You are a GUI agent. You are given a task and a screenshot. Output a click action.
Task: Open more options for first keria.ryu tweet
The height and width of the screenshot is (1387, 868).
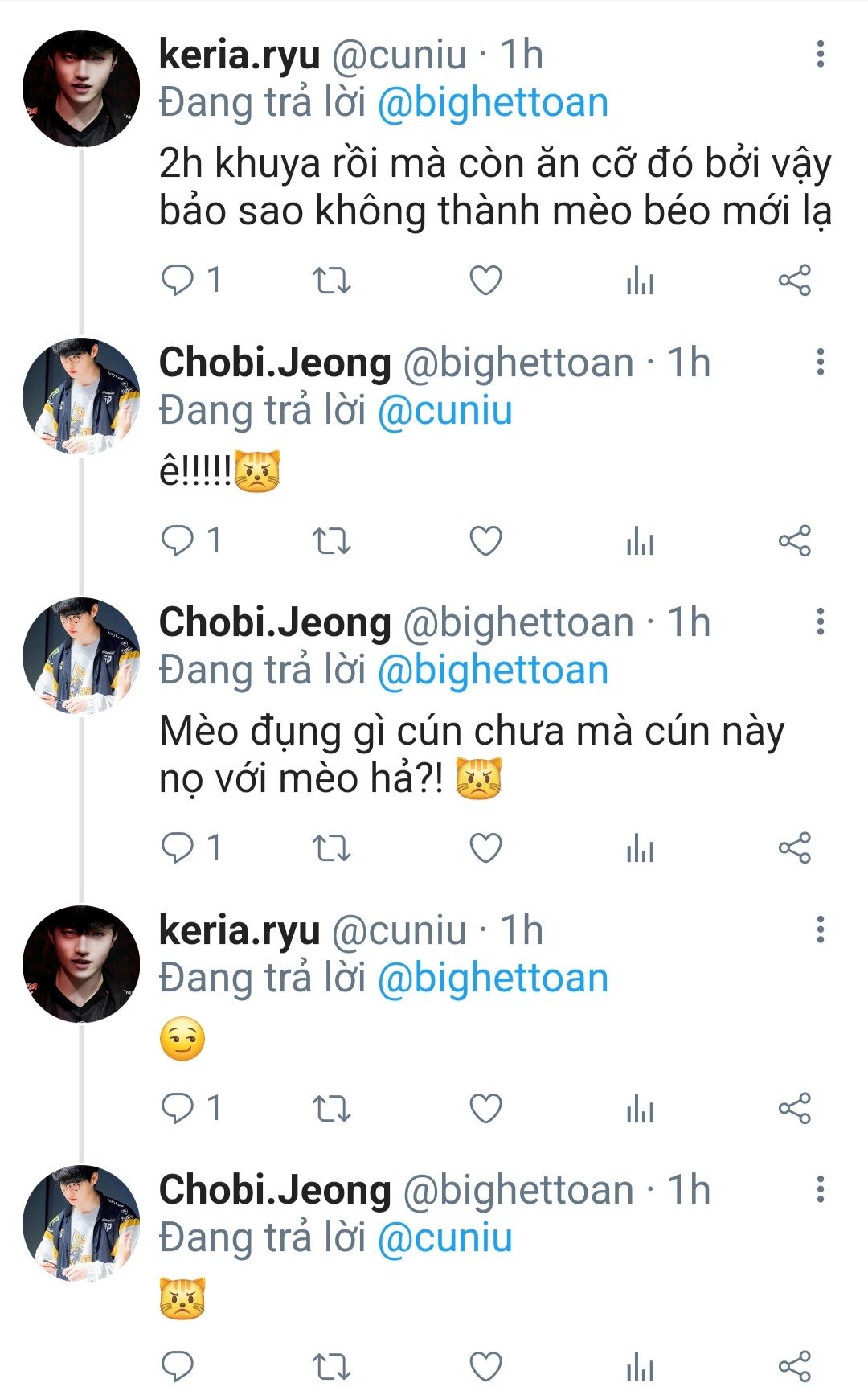[x=821, y=54]
